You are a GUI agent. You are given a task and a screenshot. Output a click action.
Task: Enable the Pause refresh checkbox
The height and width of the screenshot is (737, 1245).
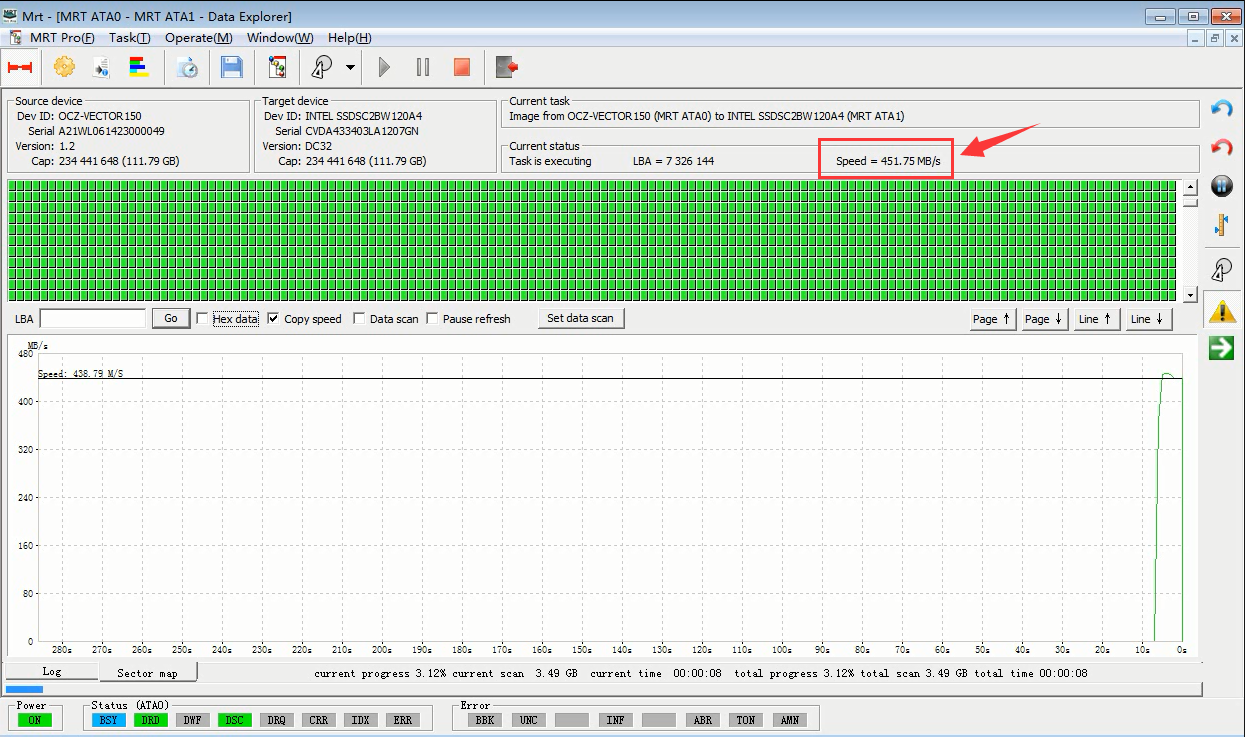coord(433,319)
